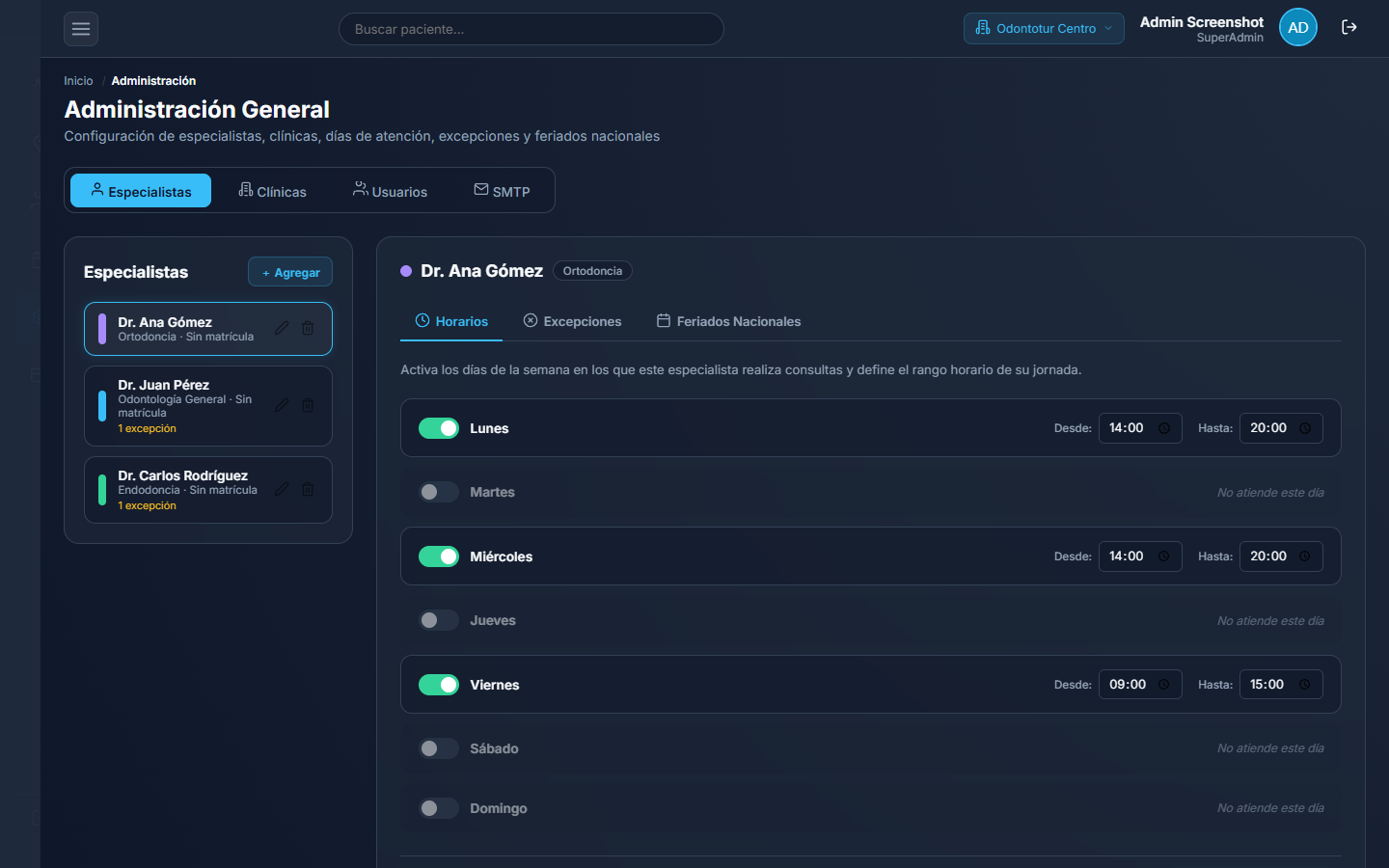Edit Dr. Carlos Rodríguez with pencil icon
1389x868 pixels.
(282, 490)
